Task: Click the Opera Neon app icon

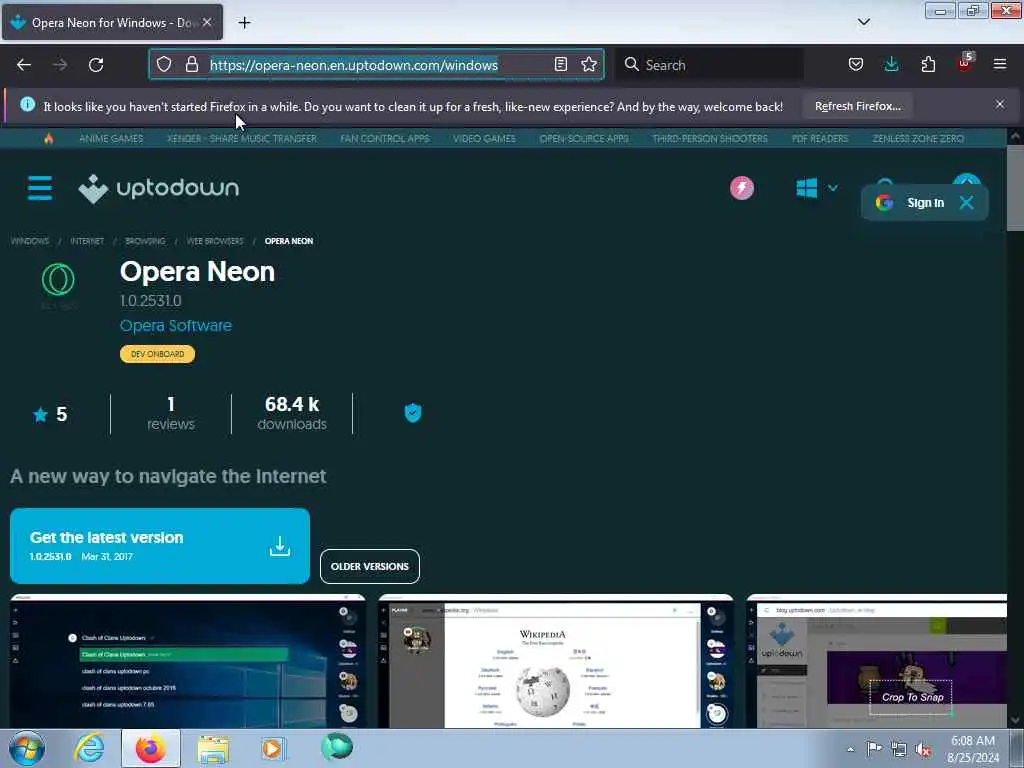Action: (x=58, y=280)
